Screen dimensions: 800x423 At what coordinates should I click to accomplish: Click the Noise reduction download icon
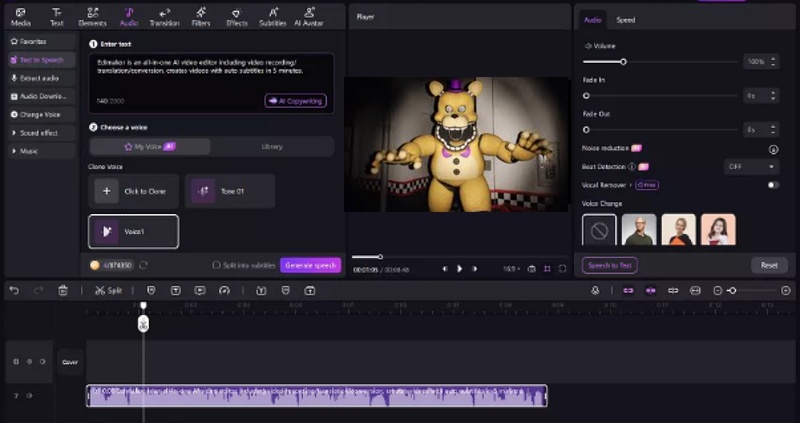tap(773, 150)
